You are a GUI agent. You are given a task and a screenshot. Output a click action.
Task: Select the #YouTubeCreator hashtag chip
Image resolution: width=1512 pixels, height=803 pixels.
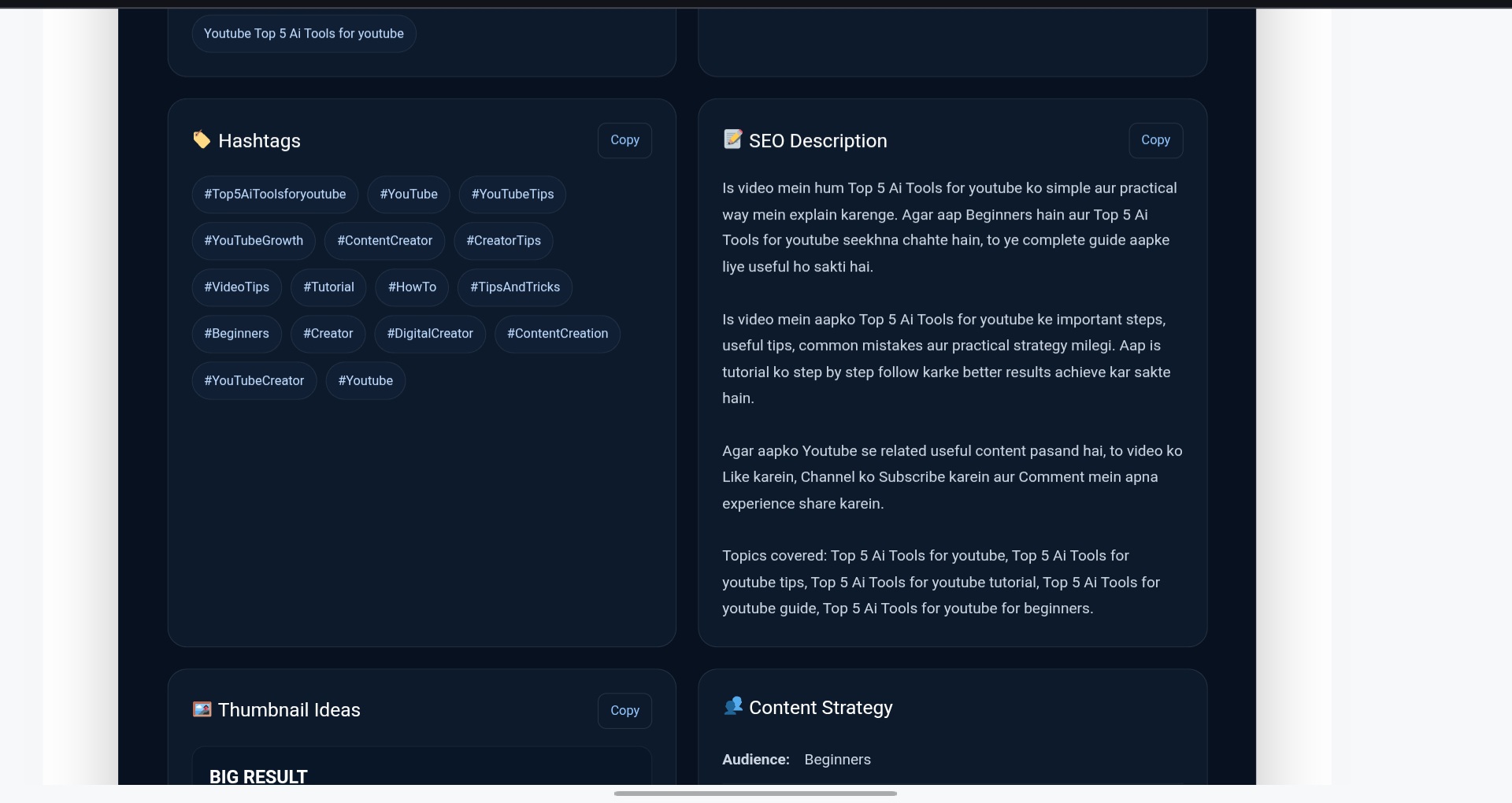click(x=254, y=381)
